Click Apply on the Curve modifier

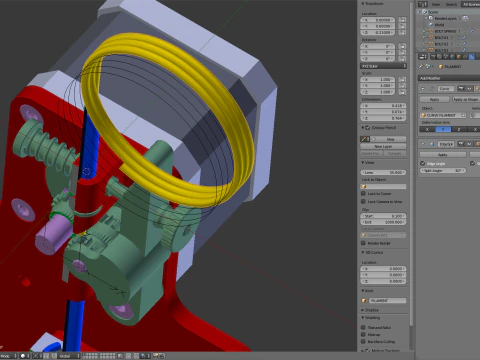434,99
